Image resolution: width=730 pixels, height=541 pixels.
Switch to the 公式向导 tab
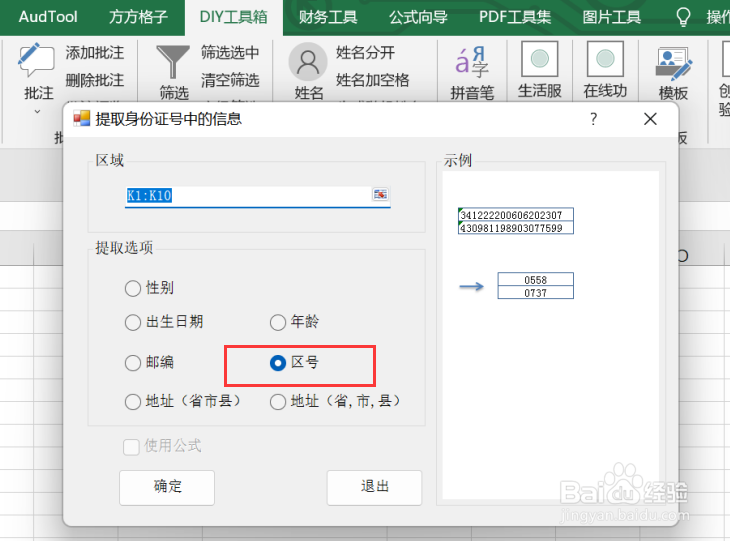pyautogui.click(x=418, y=17)
